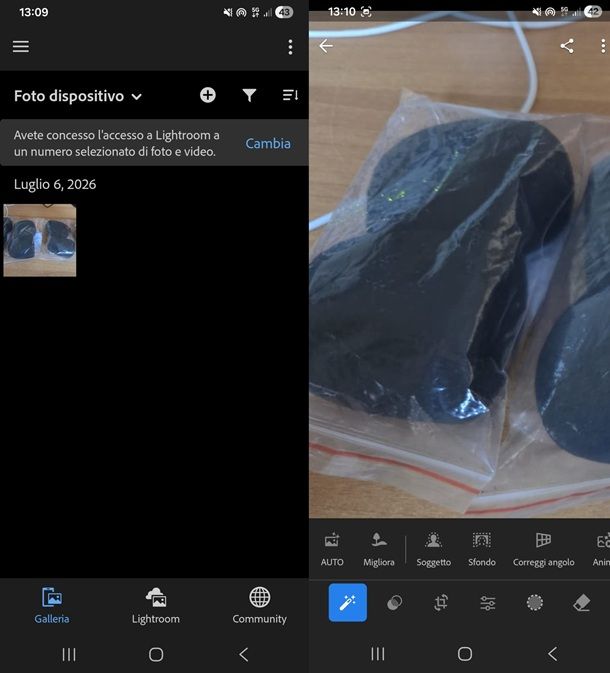
Task: Share the photo with share icon
Action: click(x=567, y=45)
